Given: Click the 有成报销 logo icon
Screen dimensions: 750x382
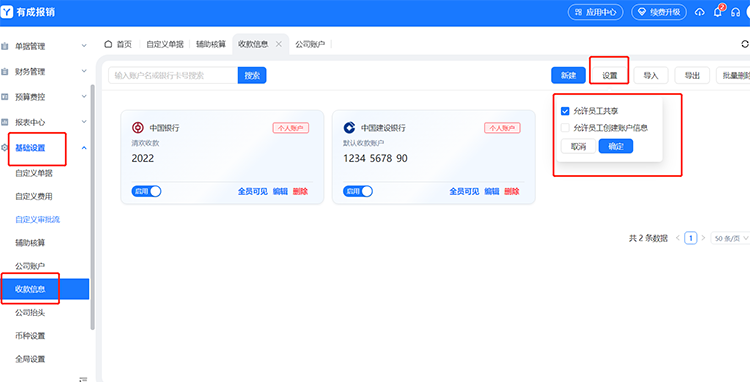Looking at the screenshot, I should [6, 12].
